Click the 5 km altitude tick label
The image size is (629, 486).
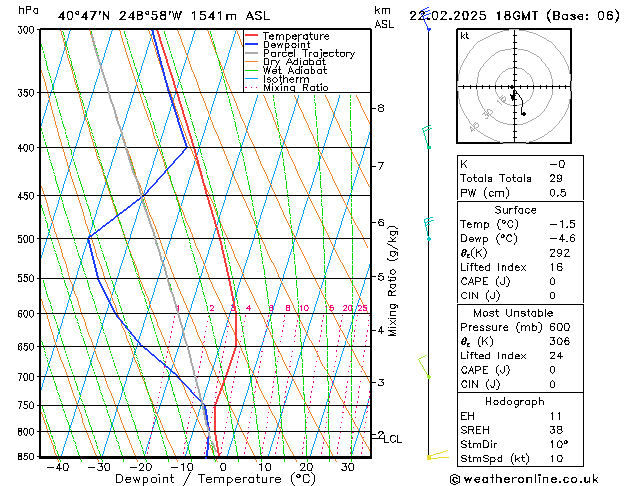click(x=381, y=277)
